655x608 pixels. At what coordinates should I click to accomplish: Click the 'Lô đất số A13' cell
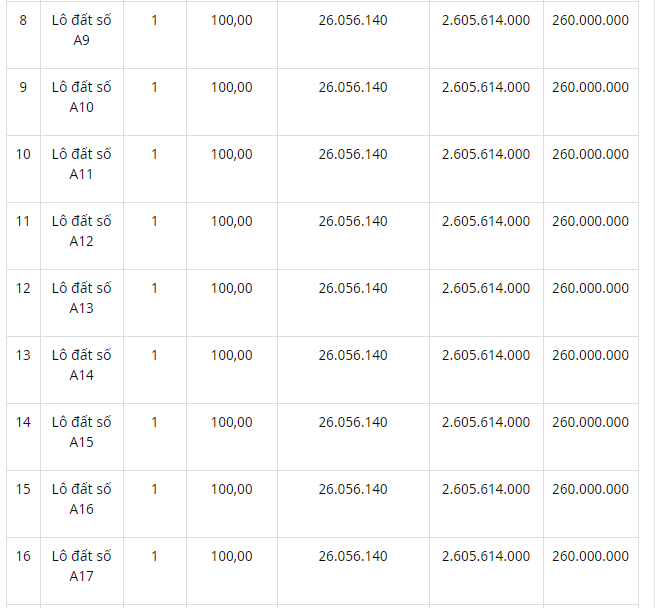pyautogui.click(x=81, y=298)
